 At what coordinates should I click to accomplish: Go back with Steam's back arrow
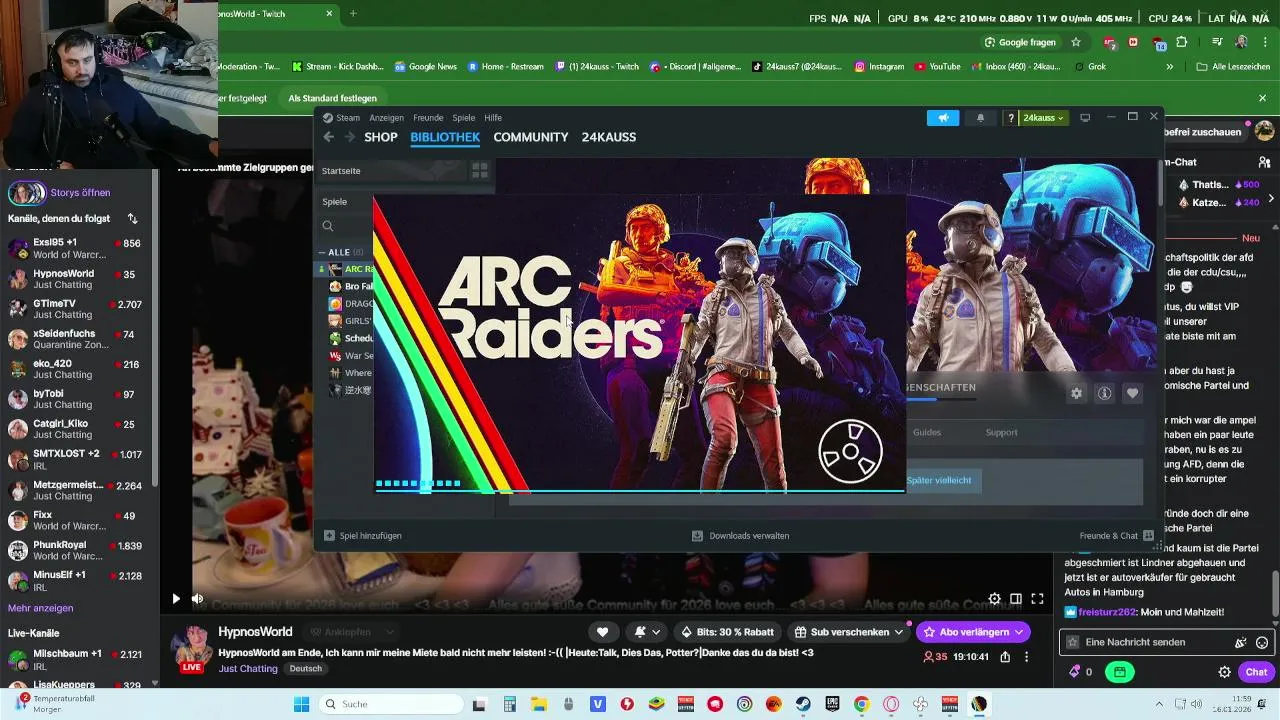[328, 137]
